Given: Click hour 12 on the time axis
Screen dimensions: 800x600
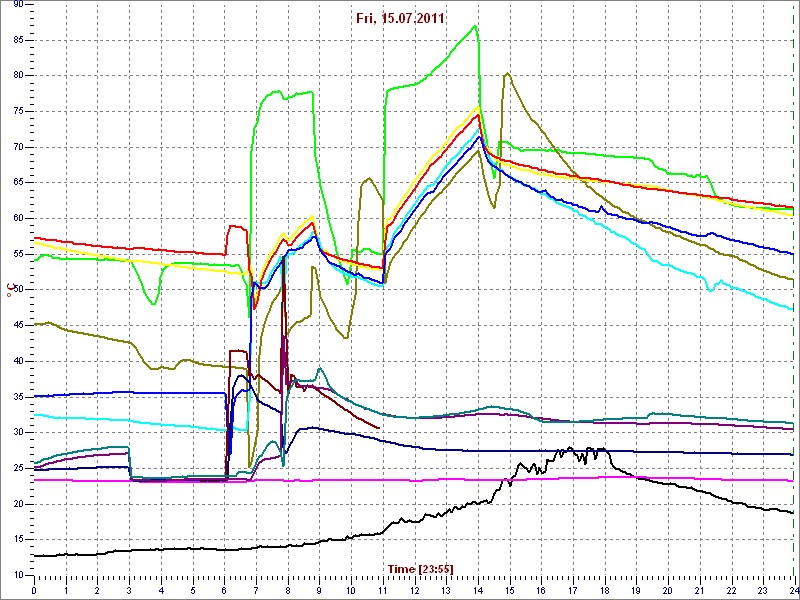Looking at the screenshot, I should click(414, 590).
